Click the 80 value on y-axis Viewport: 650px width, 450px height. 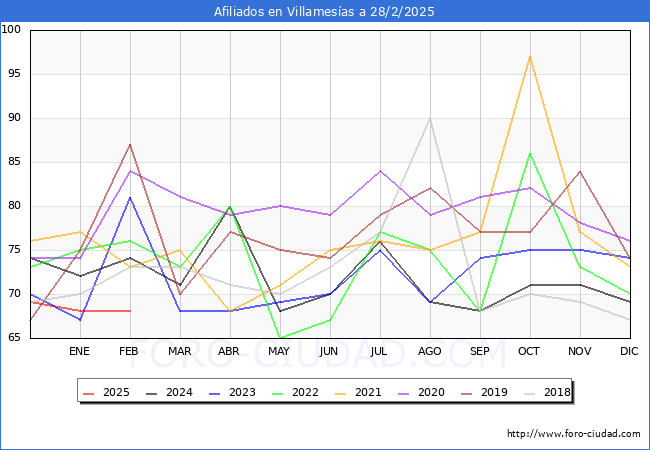(14, 206)
